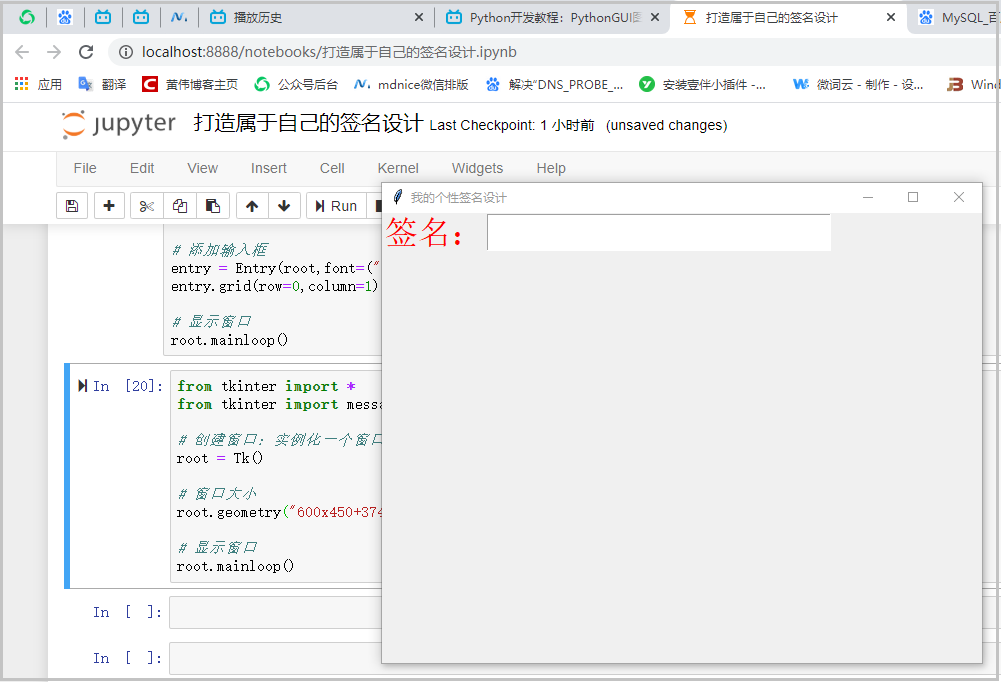Add a new cell with the plus icon
Image resolution: width=1001 pixels, height=682 pixels.
pos(109,205)
